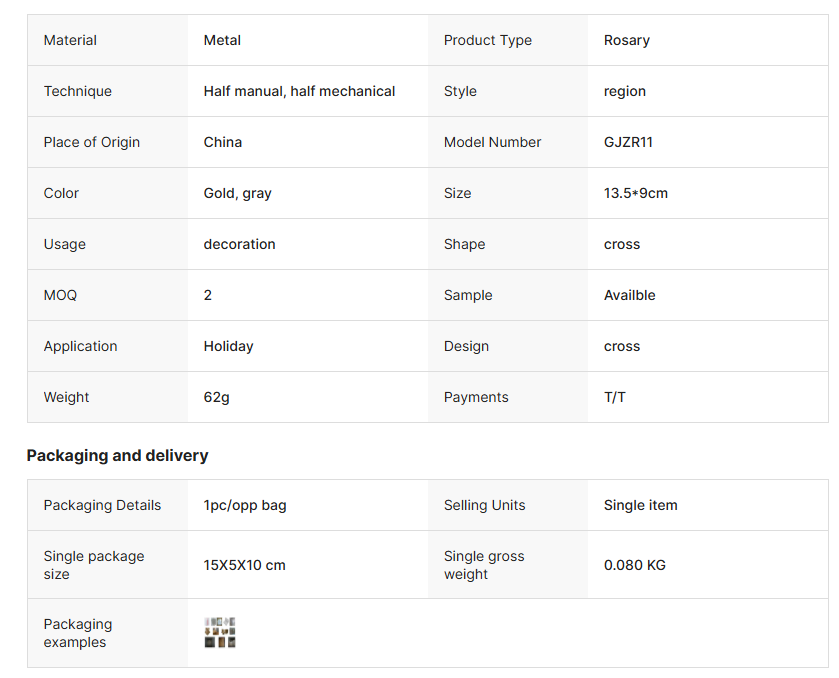
Task: Click the Gold, gray color value
Action: coord(238,194)
